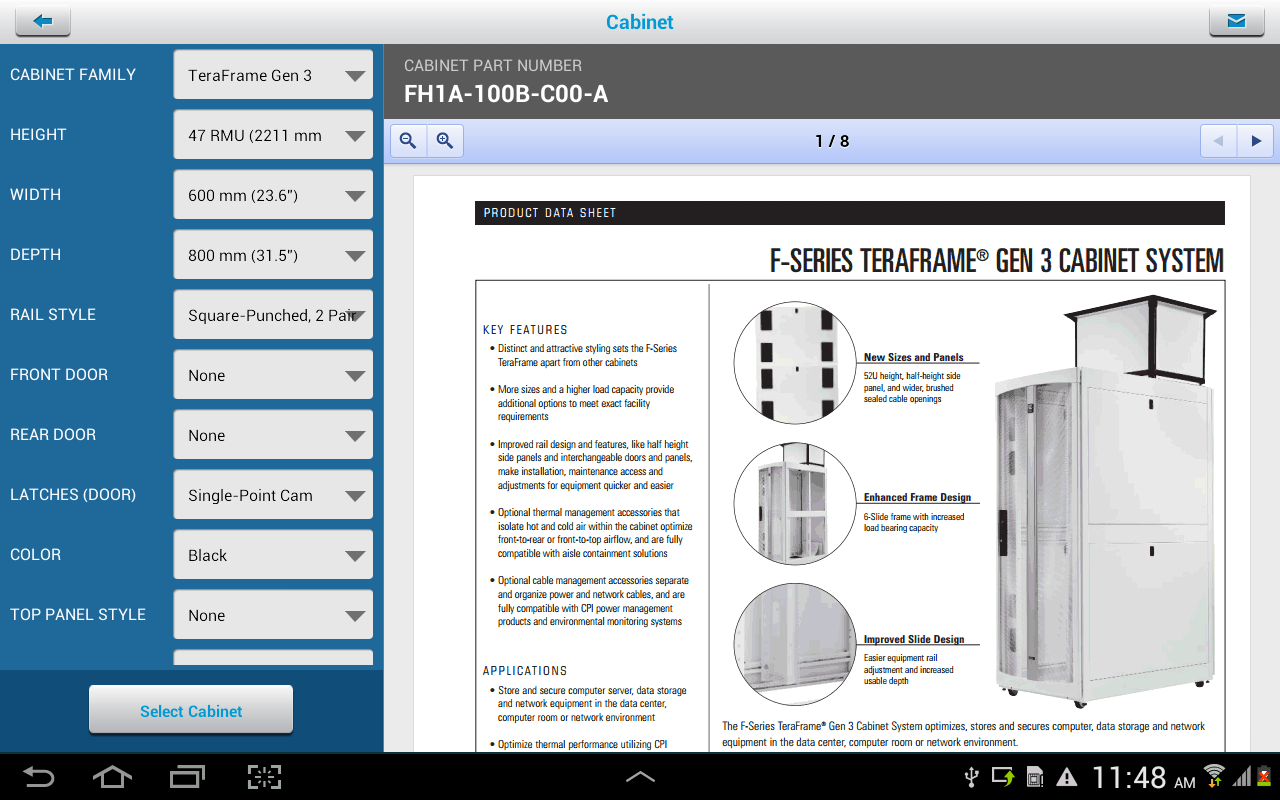The height and width of the screenshot is (800, 1280).
Task: Tap the LATCHES (DOOR) label
Action: tap(73, 494)
